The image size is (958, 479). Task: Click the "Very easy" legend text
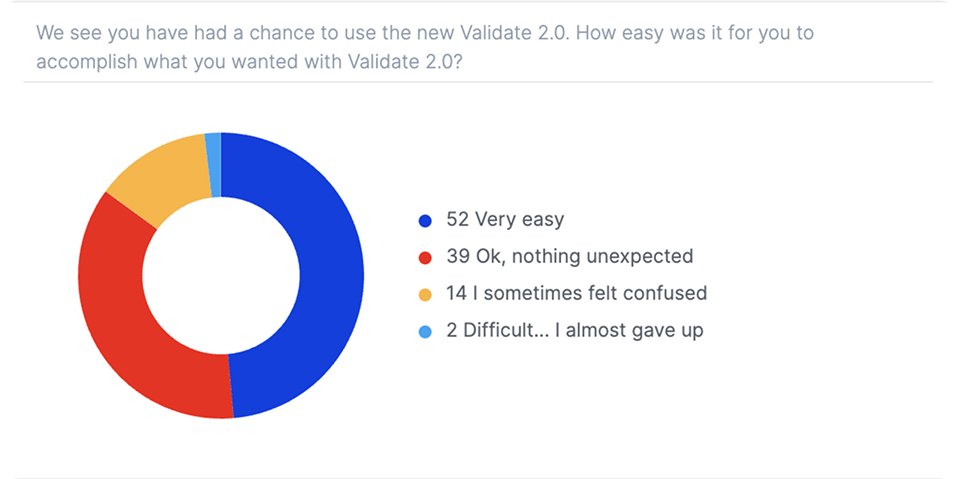point(519,220)
